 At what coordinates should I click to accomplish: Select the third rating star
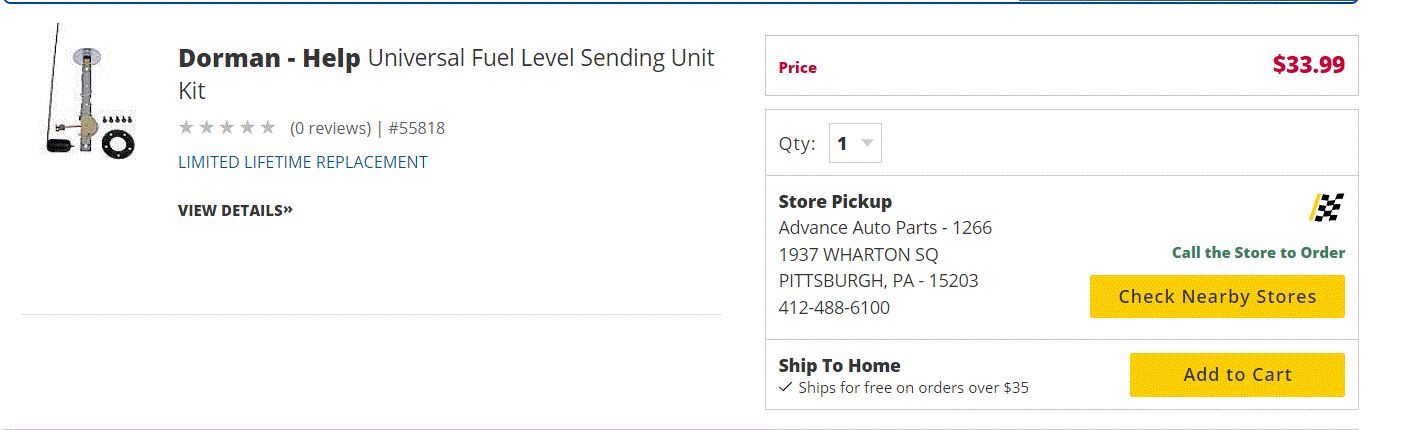pos(227,128)
